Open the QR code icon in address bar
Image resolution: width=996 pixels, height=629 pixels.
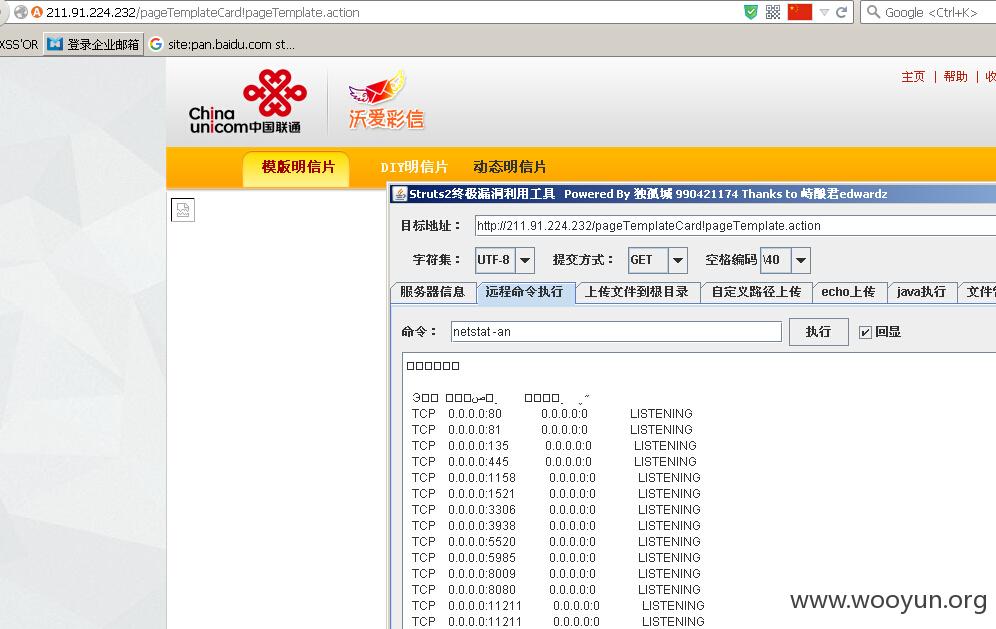pos(773,12)
